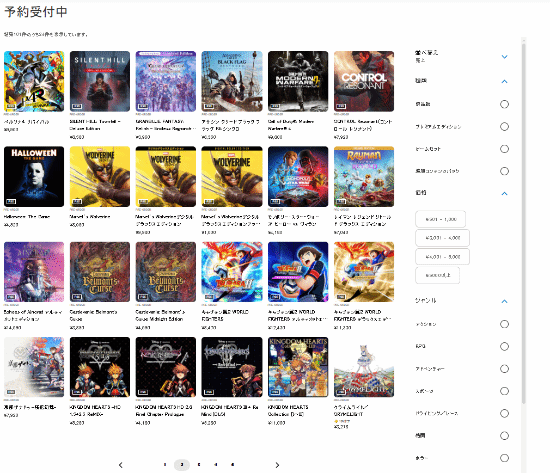The image size is (550, 473).
Task: Open the Japanese-titled cover left of Kingdom Hearts
Action: click(x=34, y=367)
